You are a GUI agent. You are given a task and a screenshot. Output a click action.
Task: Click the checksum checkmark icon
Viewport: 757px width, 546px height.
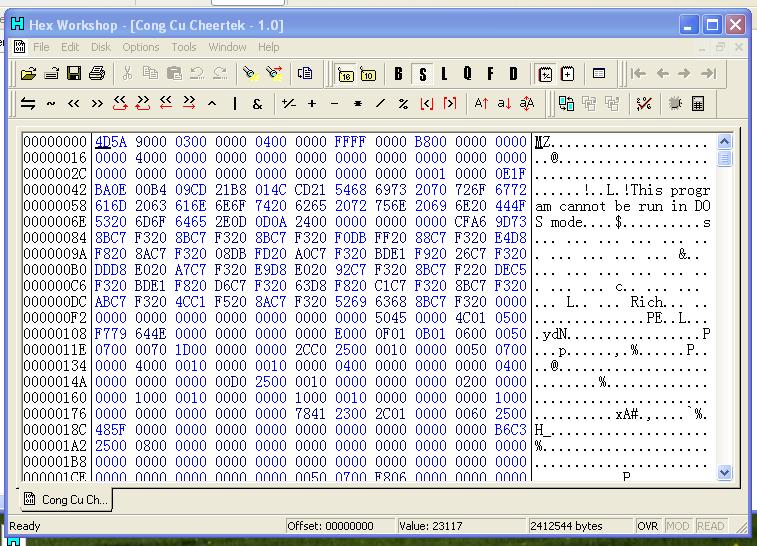[644, 103]
